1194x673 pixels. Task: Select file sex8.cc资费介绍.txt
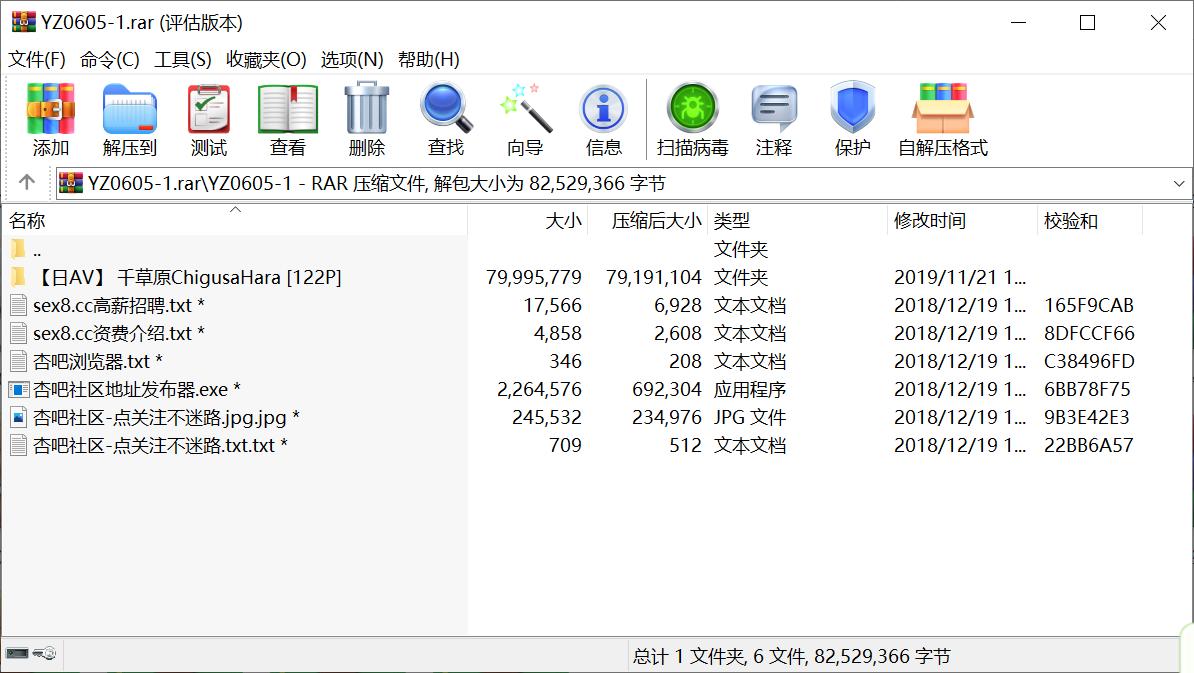coord(118,333)
